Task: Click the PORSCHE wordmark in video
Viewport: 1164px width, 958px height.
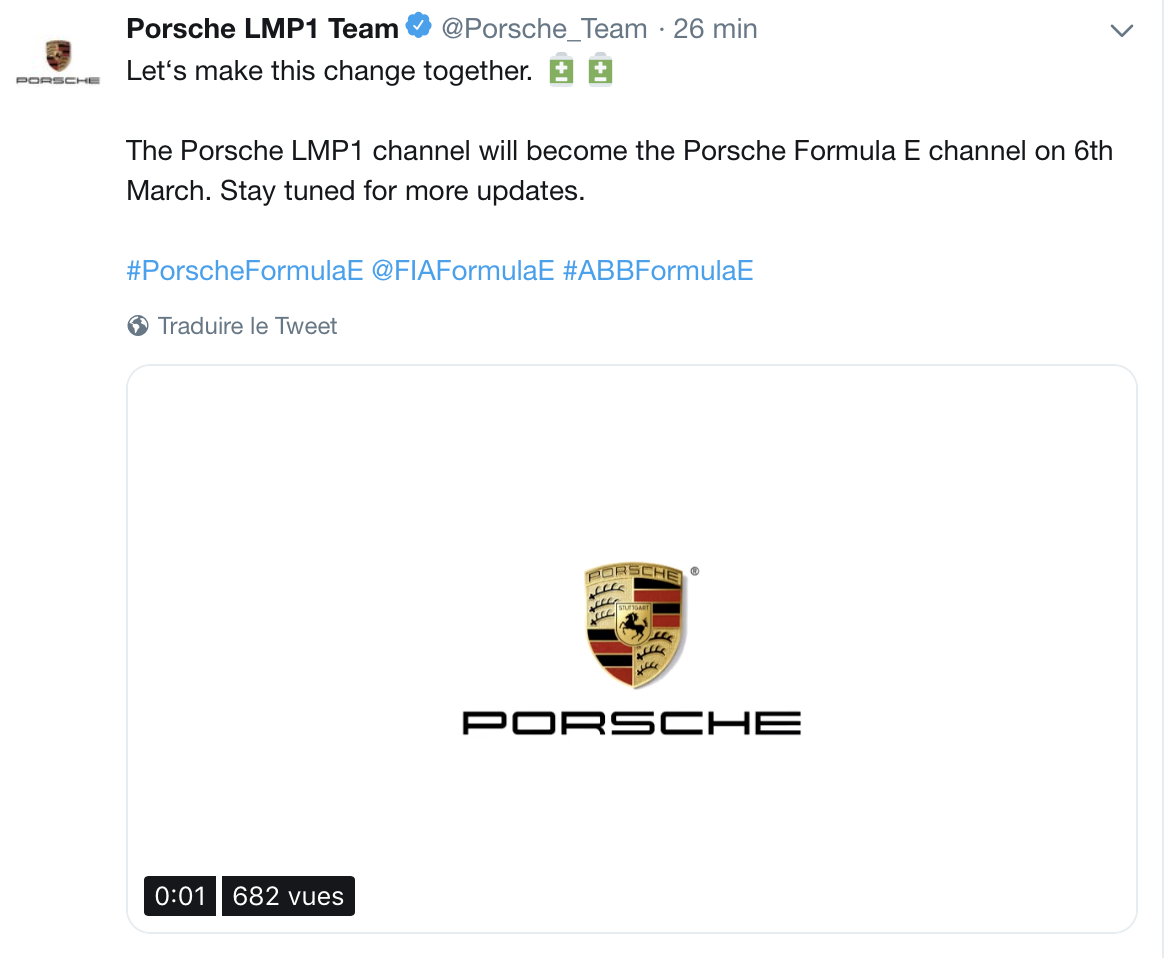Action: point(632,723)
